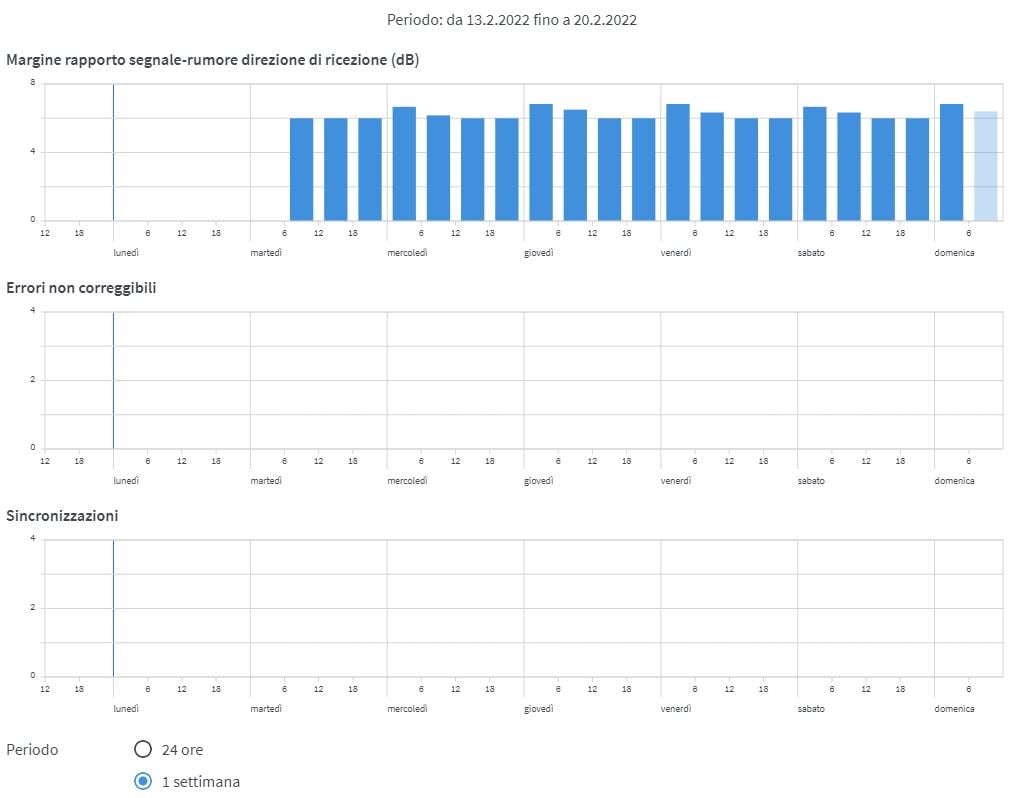This screenshot has height=798, width=1017.
Task: Click first bar of sabato in signal chart
Action: tap(815, 163)
